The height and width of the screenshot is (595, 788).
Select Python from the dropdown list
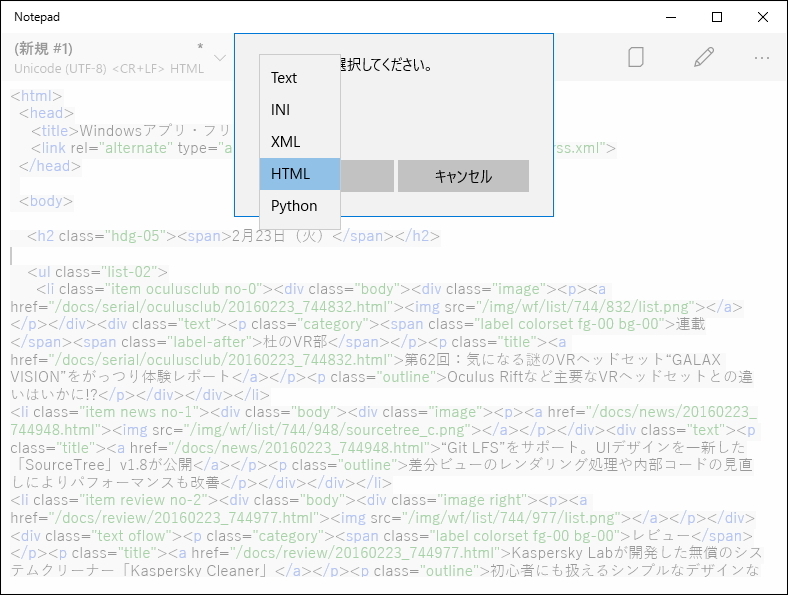click(300, 206)
